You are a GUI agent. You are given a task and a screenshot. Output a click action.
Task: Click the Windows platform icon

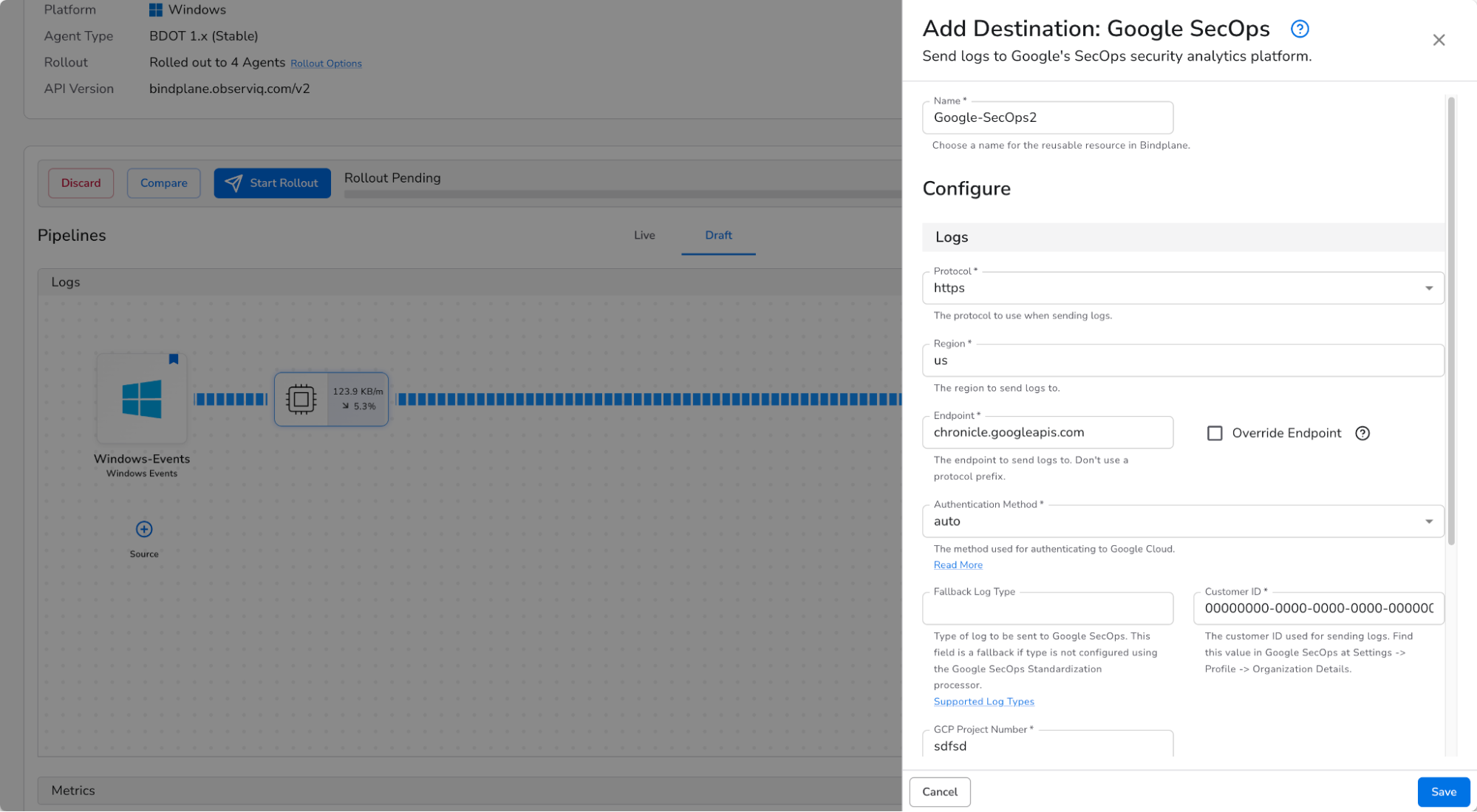pyautogui.click(x=156, y=9)
